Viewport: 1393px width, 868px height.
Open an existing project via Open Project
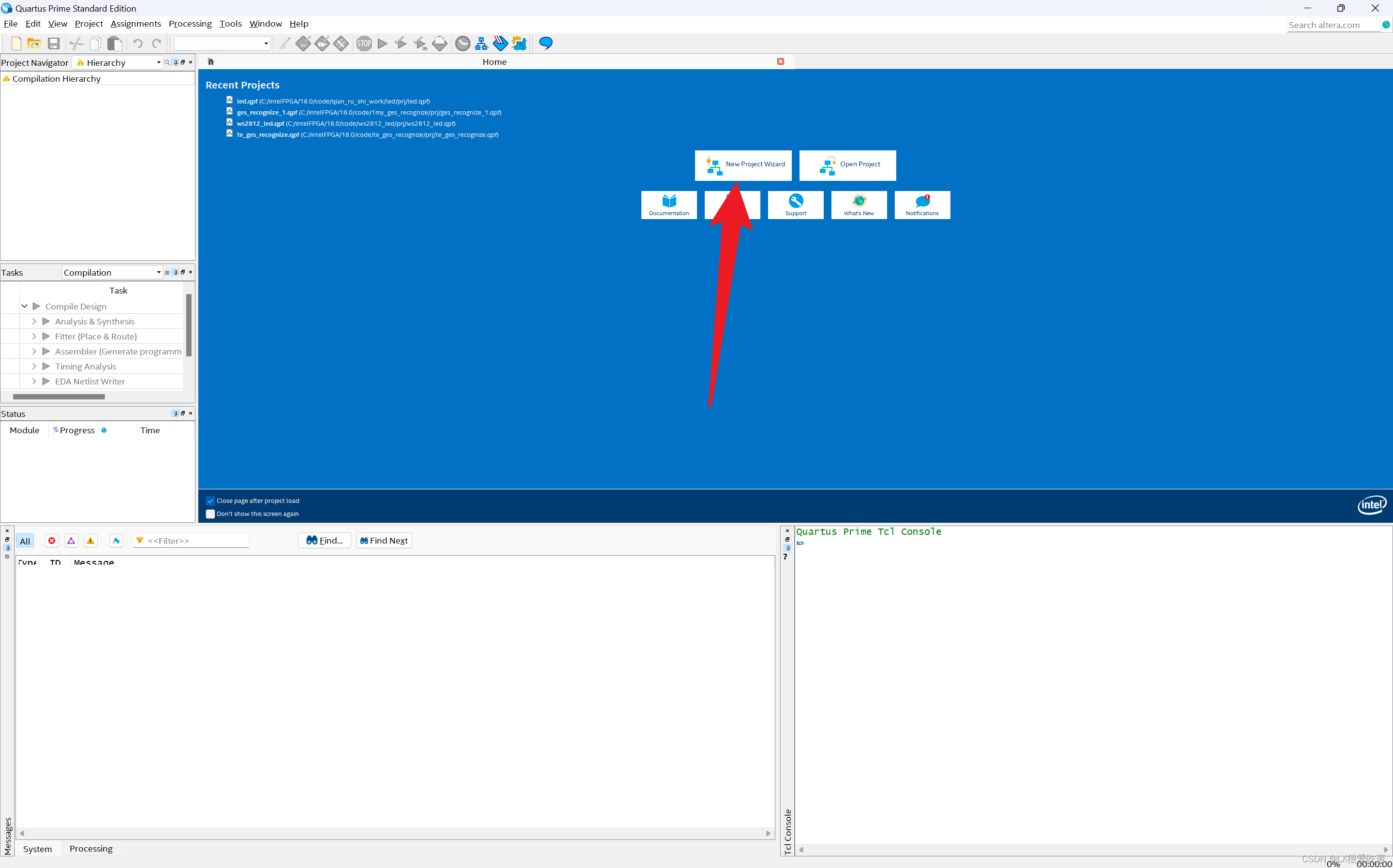coord(847,164)
